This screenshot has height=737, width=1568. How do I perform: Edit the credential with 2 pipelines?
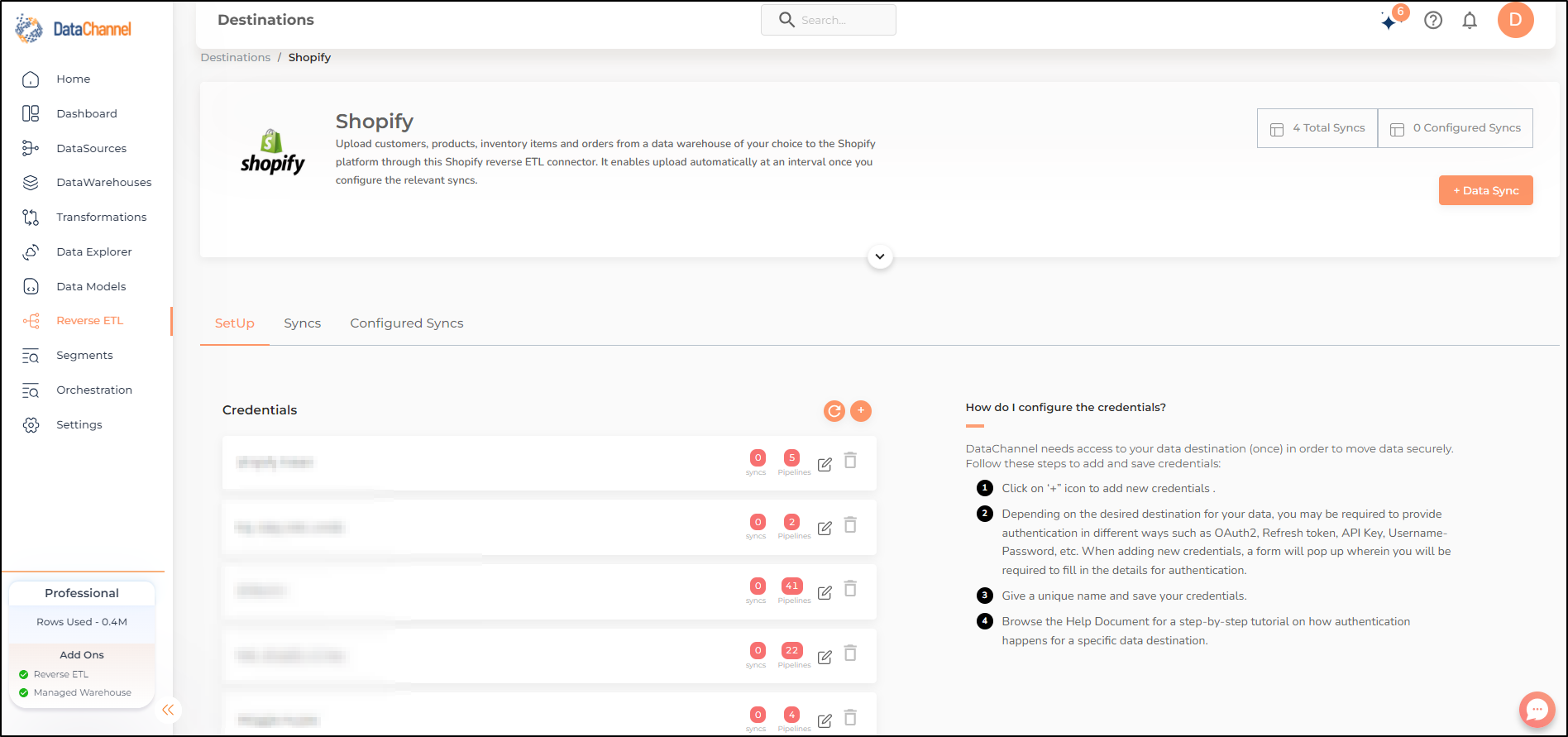click(x=825, y=529)
